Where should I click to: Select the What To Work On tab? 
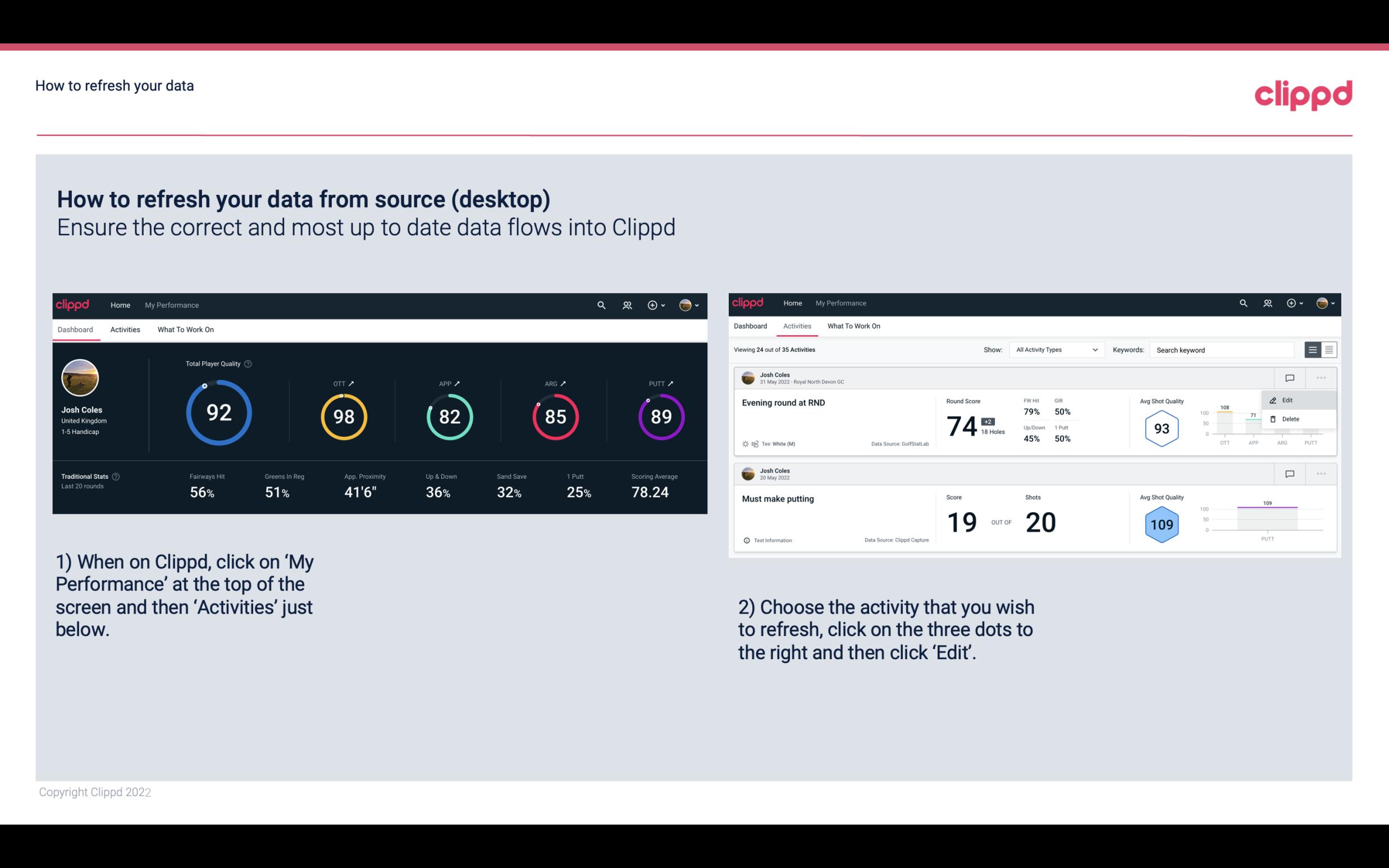185,329
